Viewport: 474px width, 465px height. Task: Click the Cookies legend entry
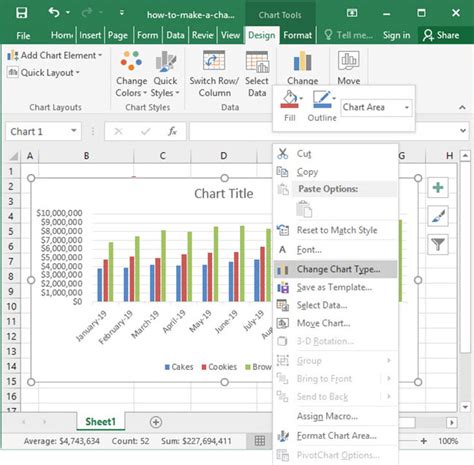(x=219, y=367)
